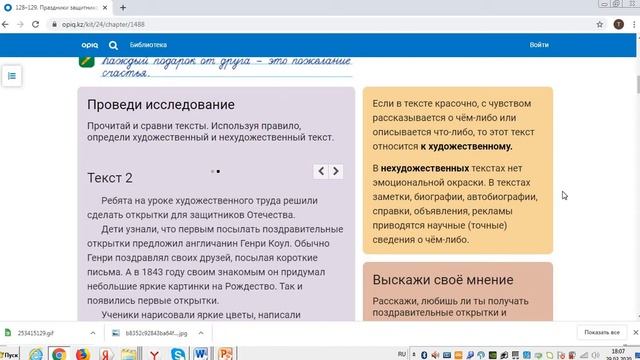This screenshot has width=640, height=360.
Task: Open a new browser tab
Action: pos(123,7)
